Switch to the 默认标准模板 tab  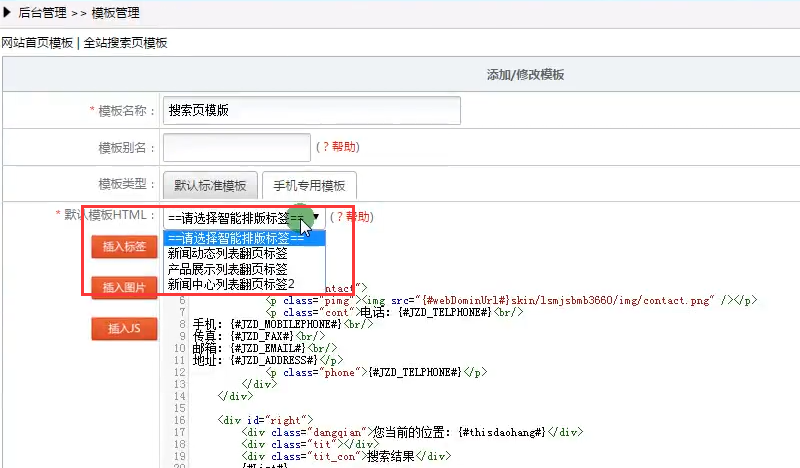[209, 185]
